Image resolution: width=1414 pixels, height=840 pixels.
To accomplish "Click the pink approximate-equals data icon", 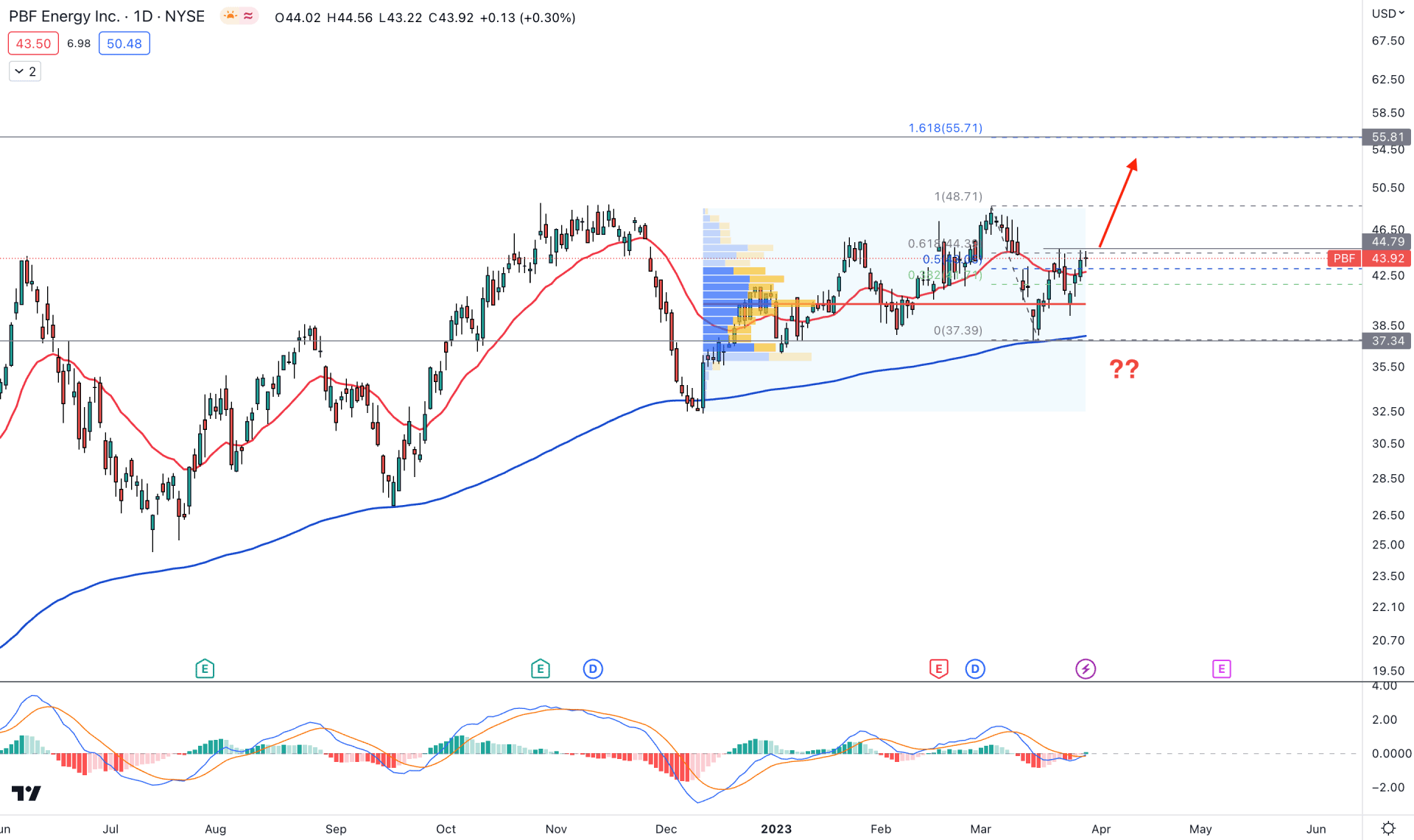I will tap(248, 16).
